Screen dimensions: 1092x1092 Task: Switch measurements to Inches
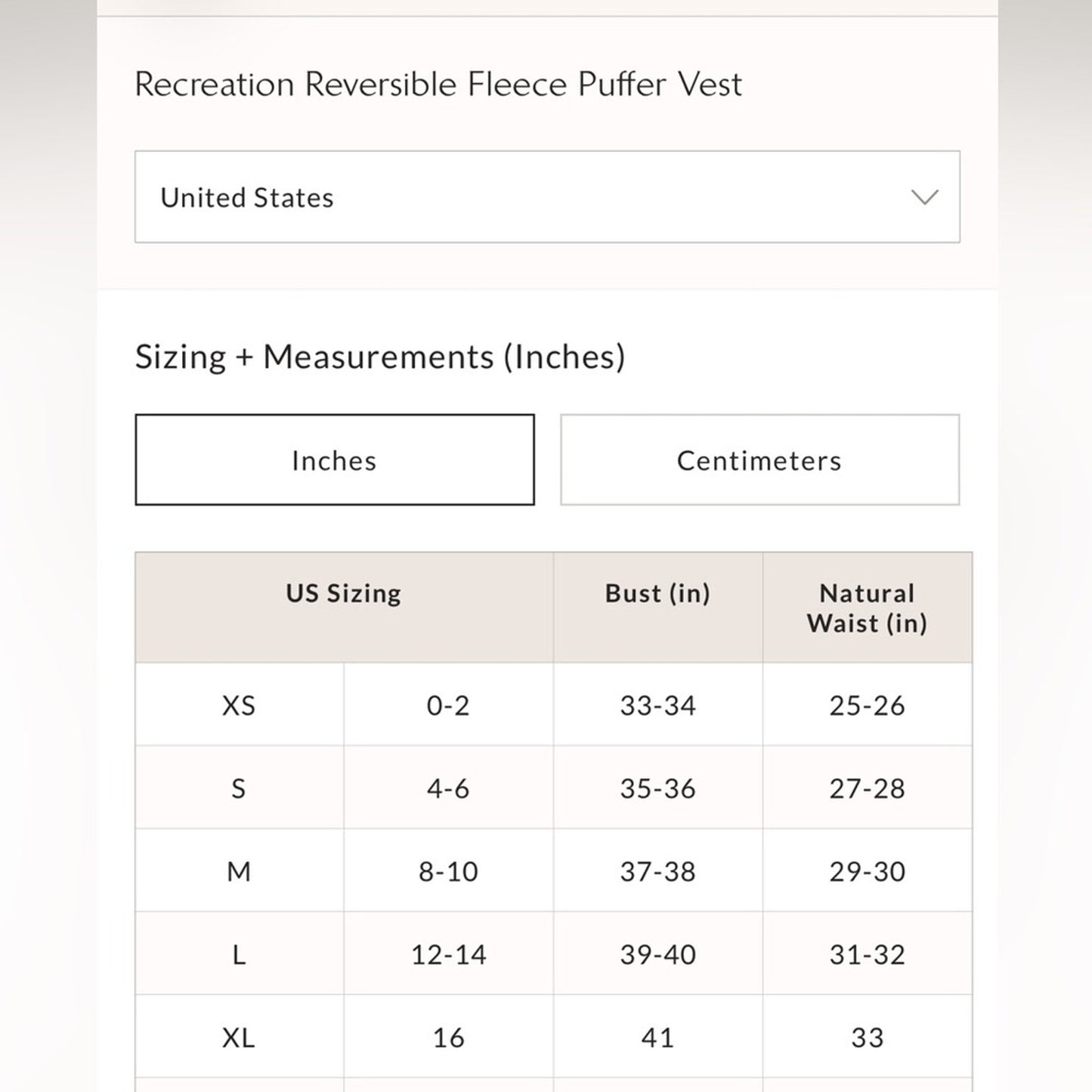tap(335, 460)
